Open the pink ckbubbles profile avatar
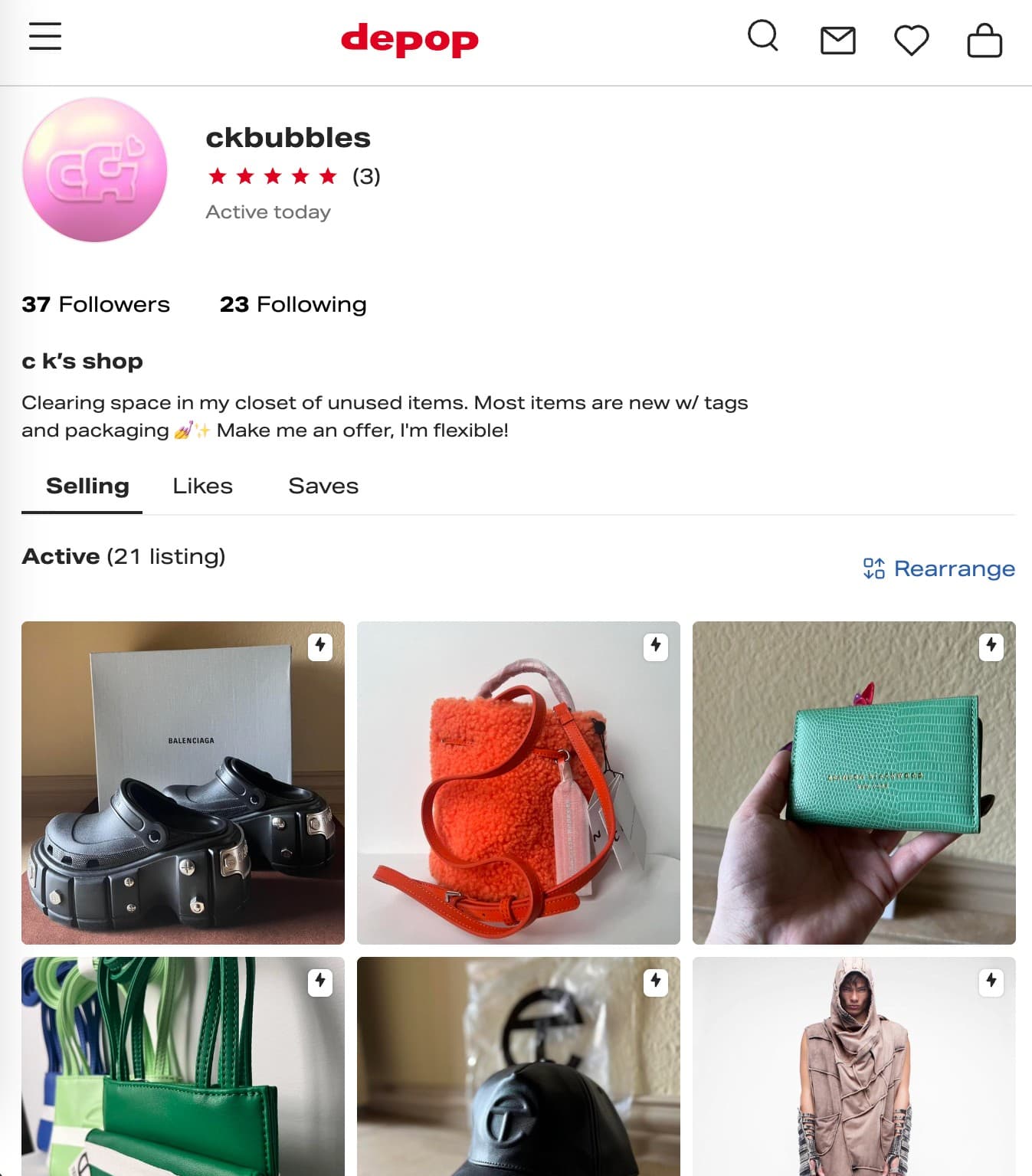Image resolution: width=1032 pixels, height=1176 pixels. (95, 169)
